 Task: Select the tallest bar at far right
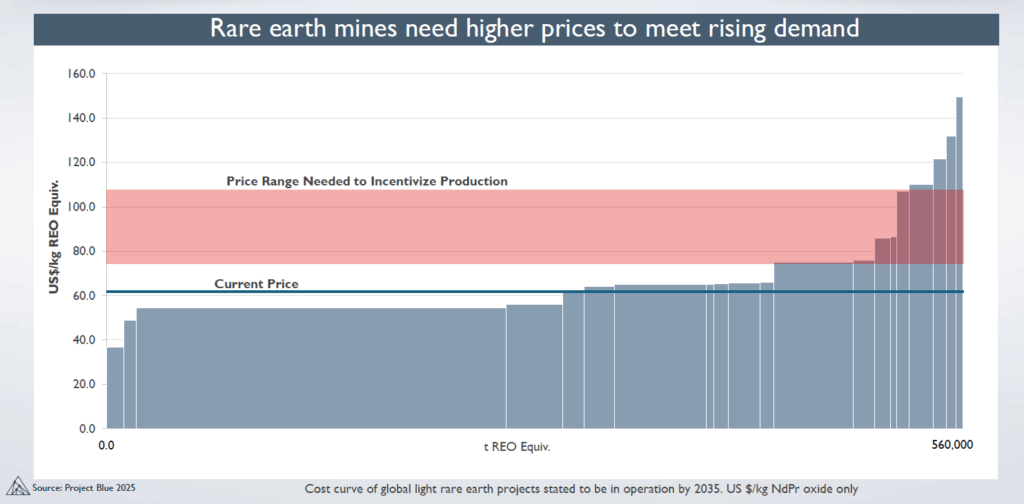[959, 262]
